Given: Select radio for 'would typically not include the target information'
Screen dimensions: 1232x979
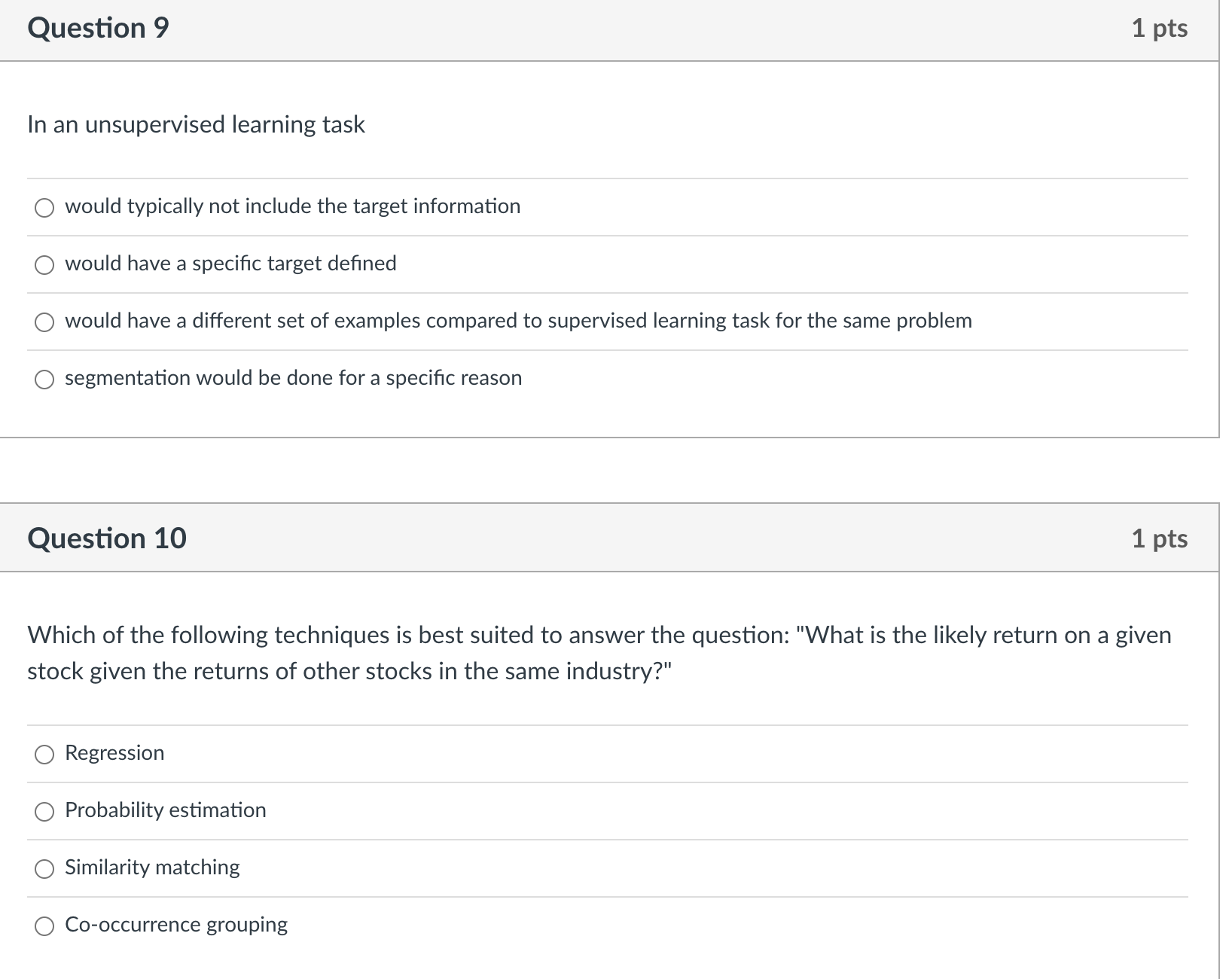Looking at the screenshot, I should click(x=44, y=208).
